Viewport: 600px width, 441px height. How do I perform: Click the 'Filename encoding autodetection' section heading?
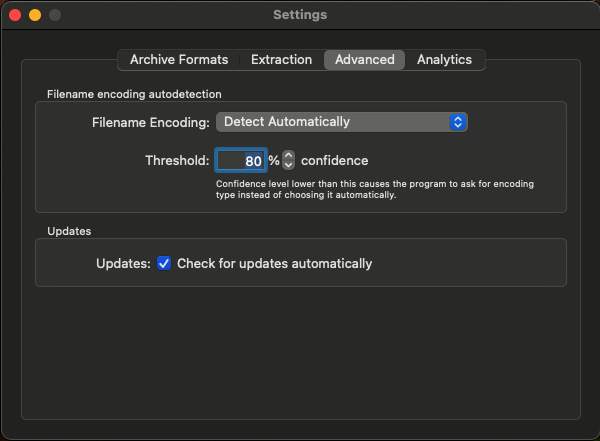click(134, 94)
